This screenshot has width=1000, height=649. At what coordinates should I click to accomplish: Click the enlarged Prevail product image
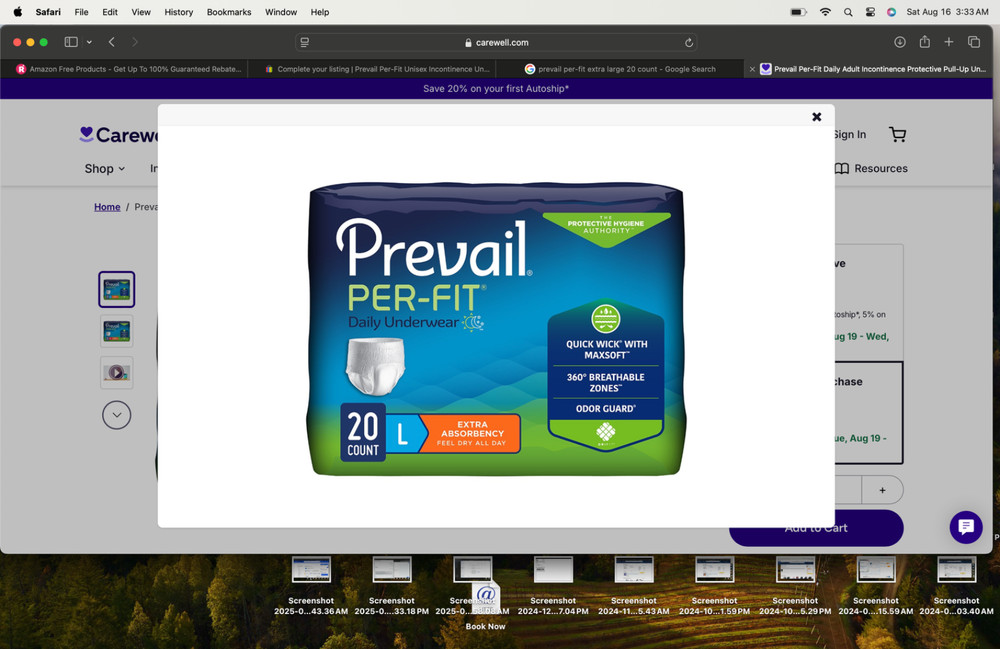click(x=496, y=328)
